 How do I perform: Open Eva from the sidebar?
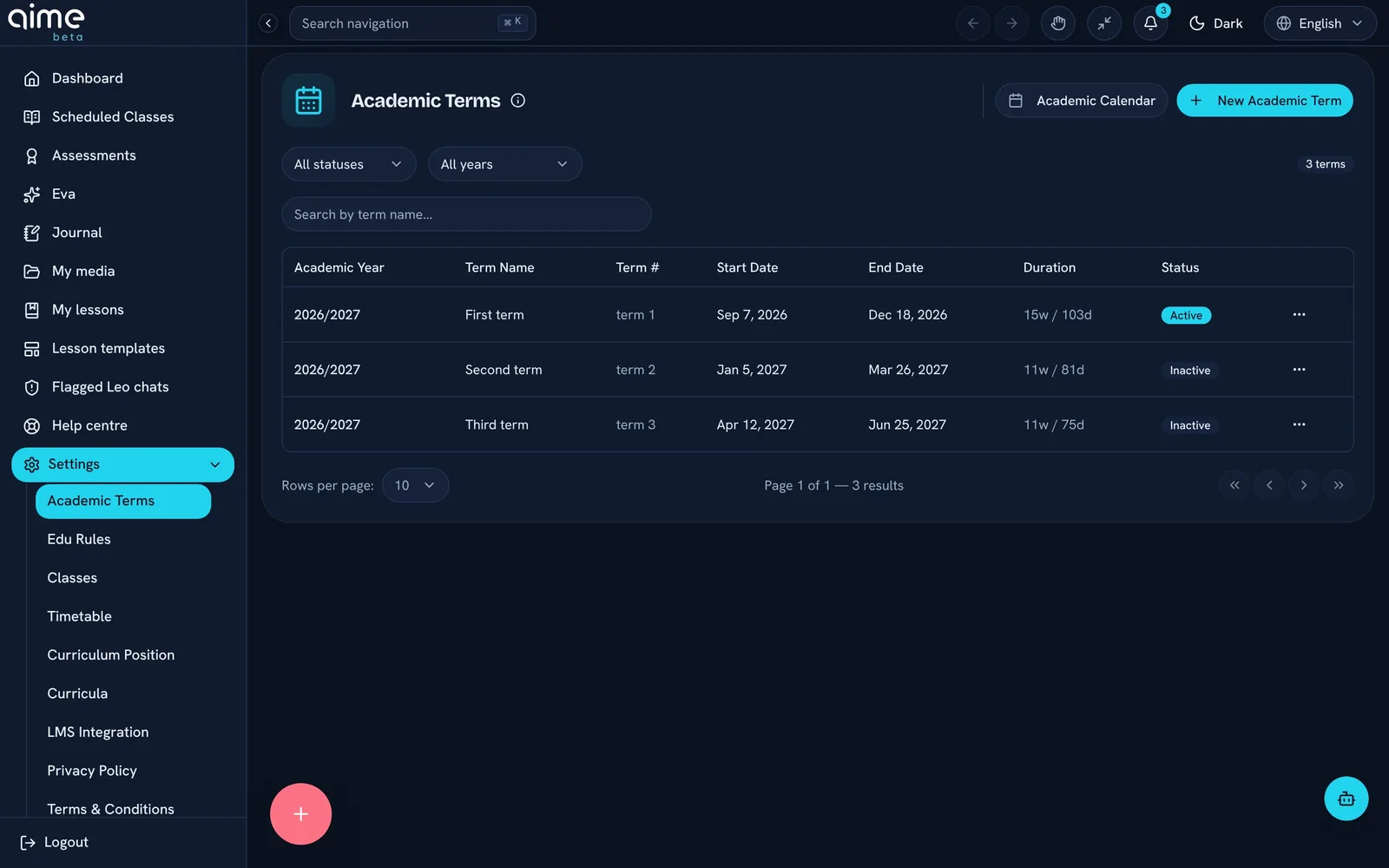(122, 194)
